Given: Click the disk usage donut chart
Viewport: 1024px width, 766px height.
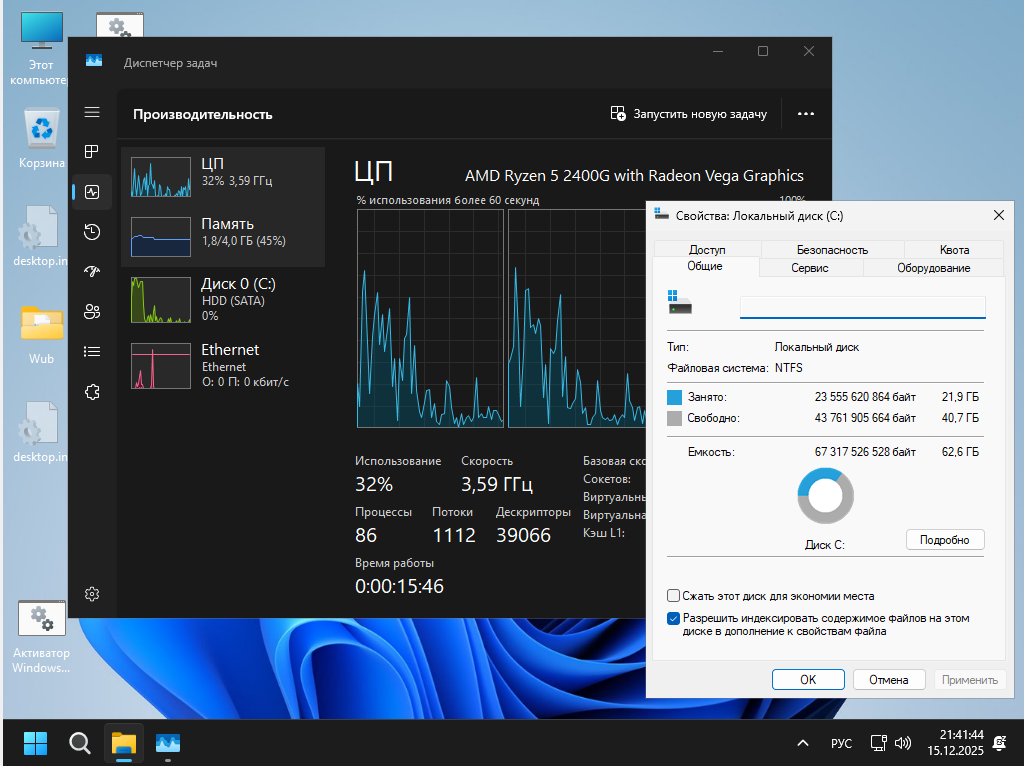Looking at the screenshot, I should (x=825, y=496).
